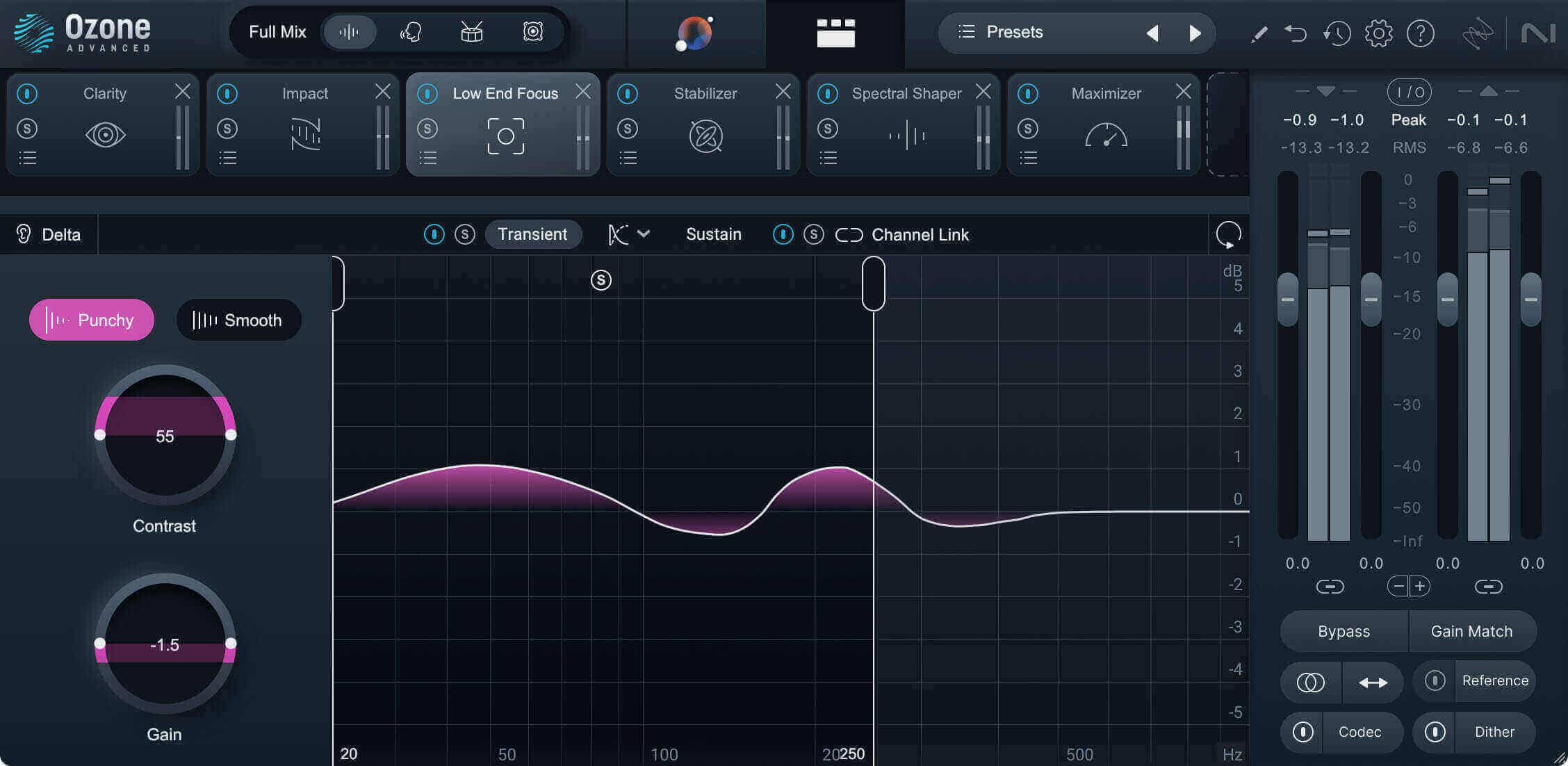Toggle Impact module power button
Image resolution: width=1568 pixels, height=766 pixels.
coord(227,93)
